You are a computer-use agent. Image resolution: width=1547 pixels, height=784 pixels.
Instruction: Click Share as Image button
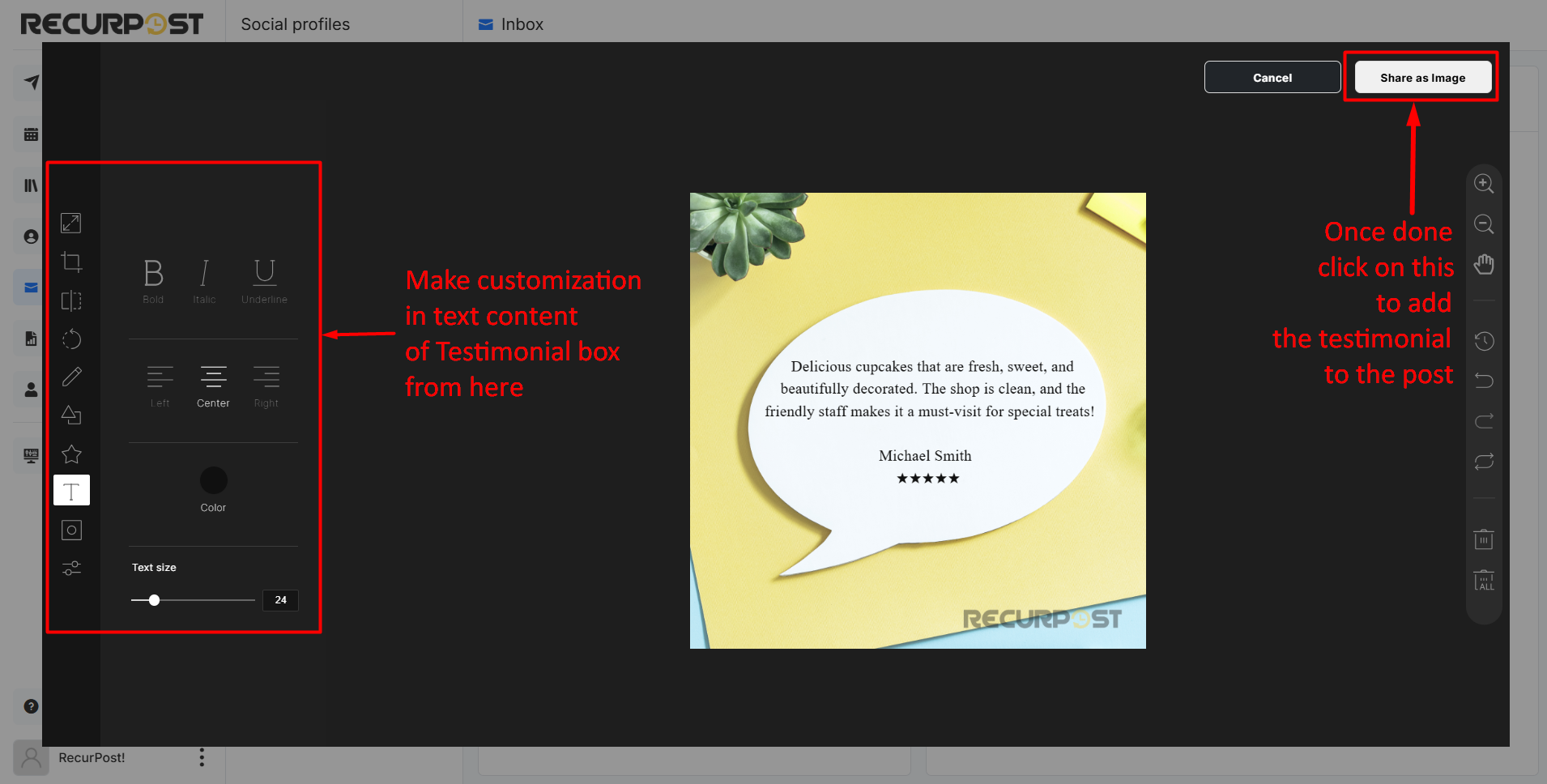point(1422,77)
